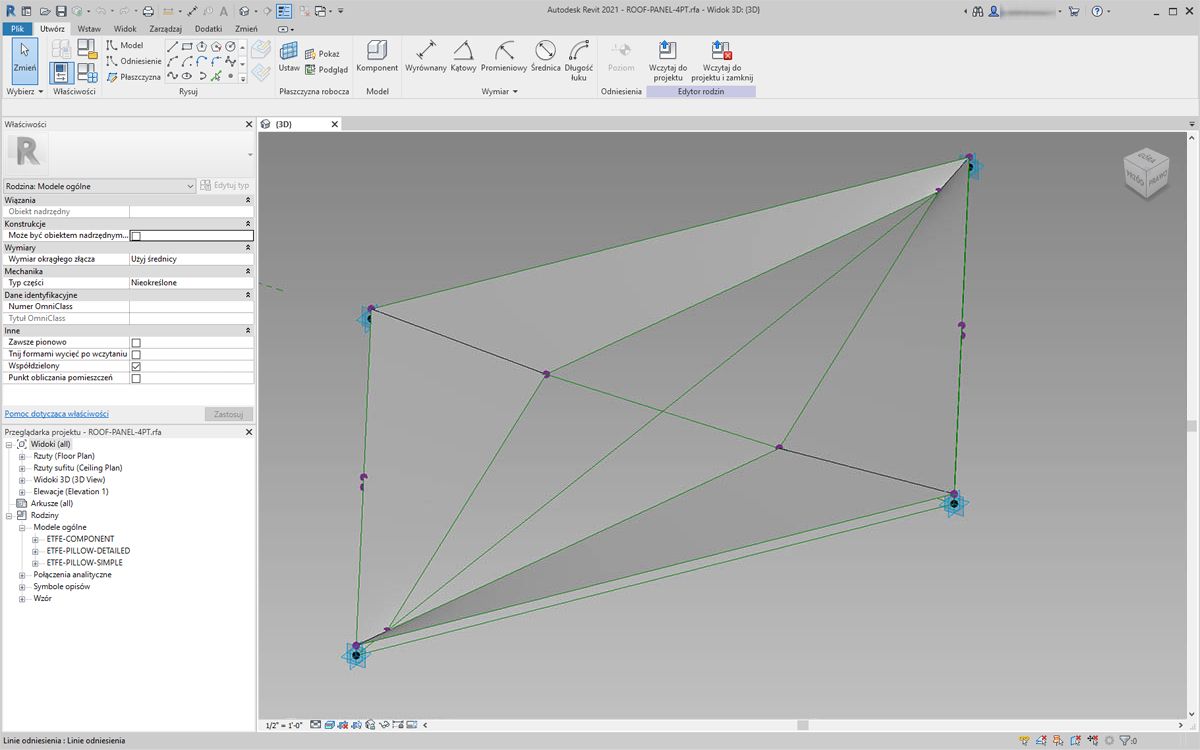
Task: Open the Plik menu
Action: (17, 29)
